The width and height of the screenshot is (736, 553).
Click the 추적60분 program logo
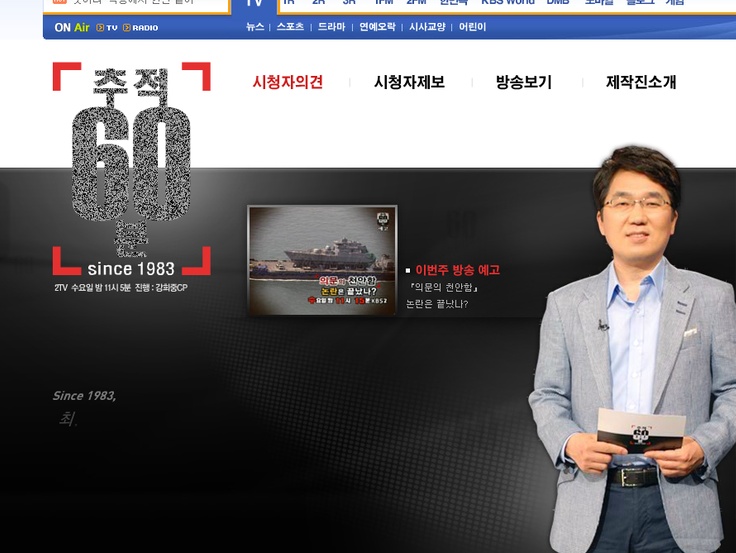coord(131,169)
